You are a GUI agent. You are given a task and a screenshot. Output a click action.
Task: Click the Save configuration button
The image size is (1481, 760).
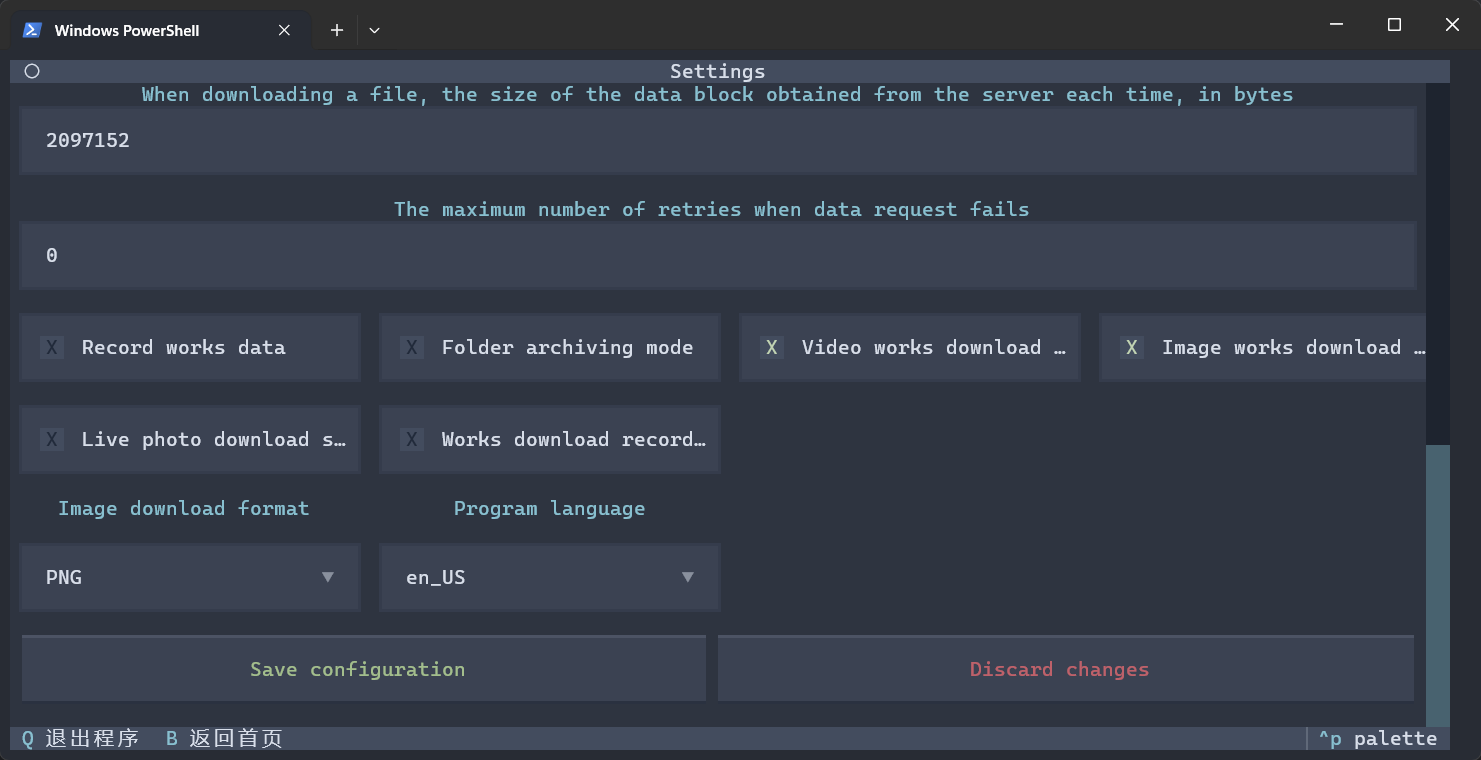click(x=358, y=669)
